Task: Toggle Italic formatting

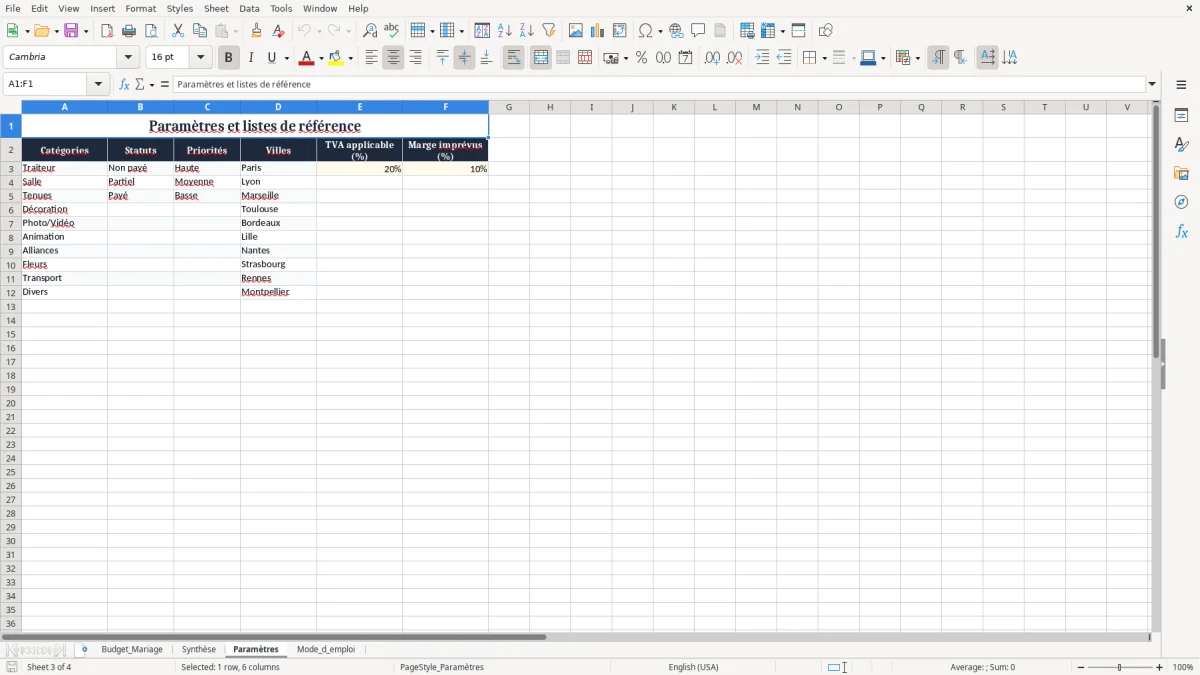Action: tap(250, 58)
